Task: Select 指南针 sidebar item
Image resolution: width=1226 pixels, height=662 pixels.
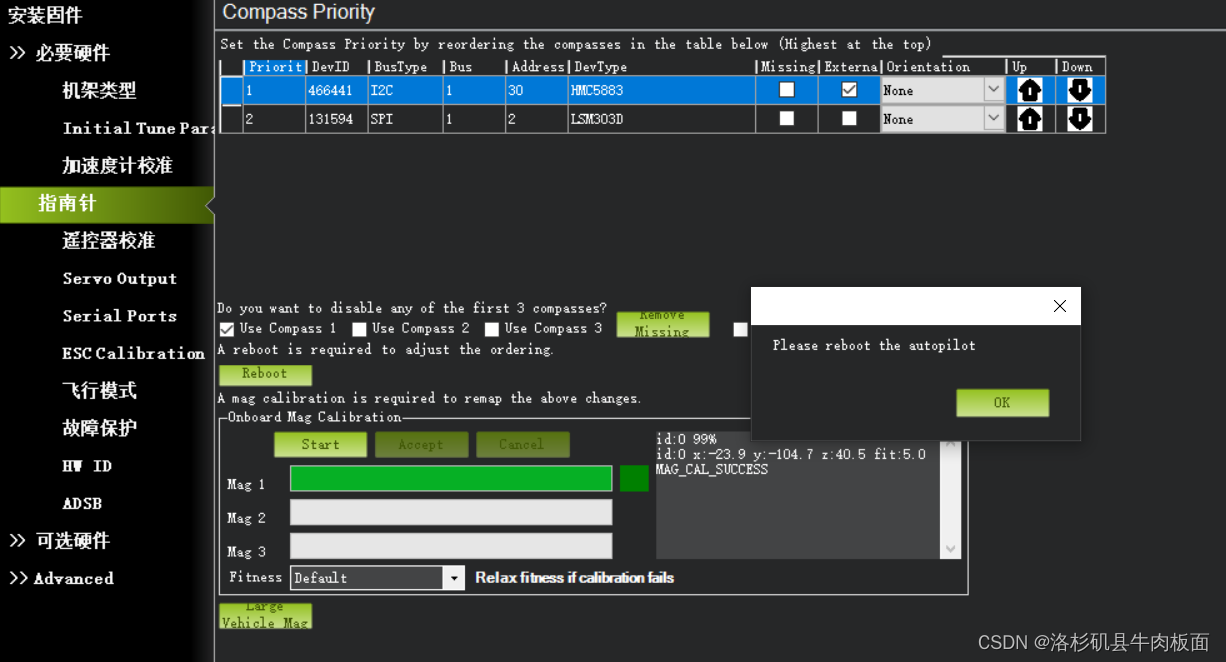Action: pyautogui.click(x=106, y=204)
